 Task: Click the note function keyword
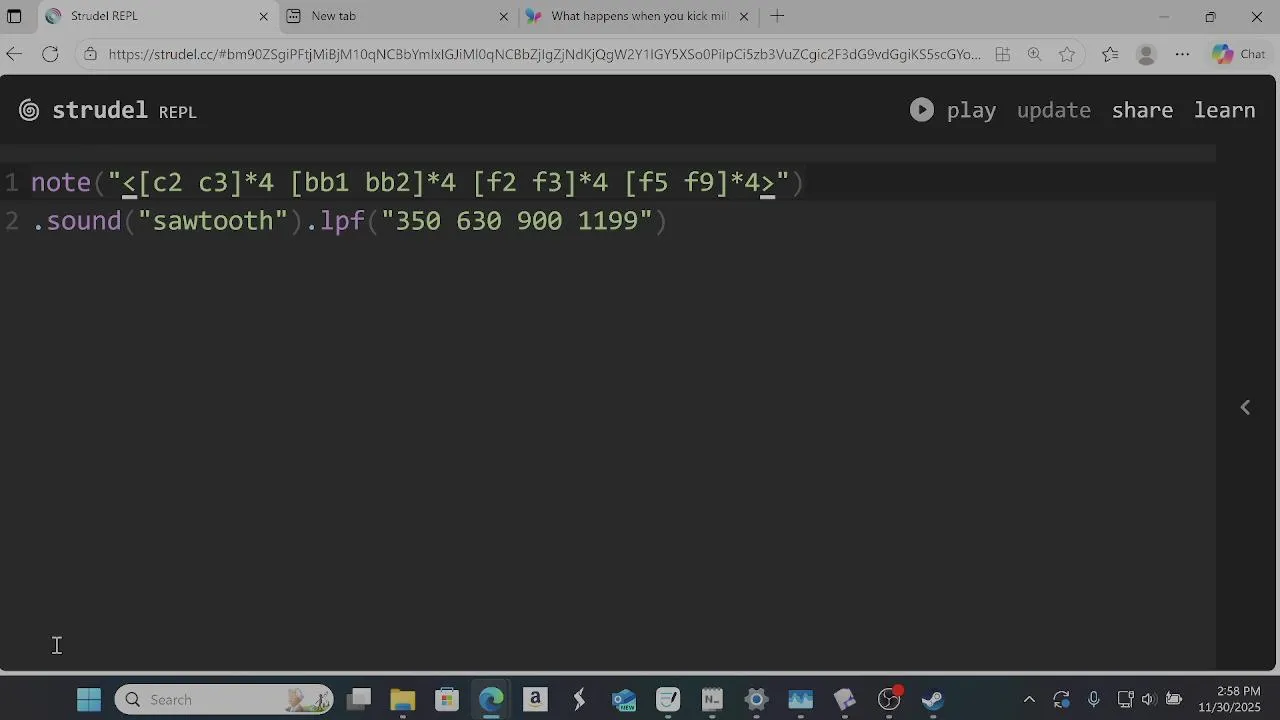point(61,183)
